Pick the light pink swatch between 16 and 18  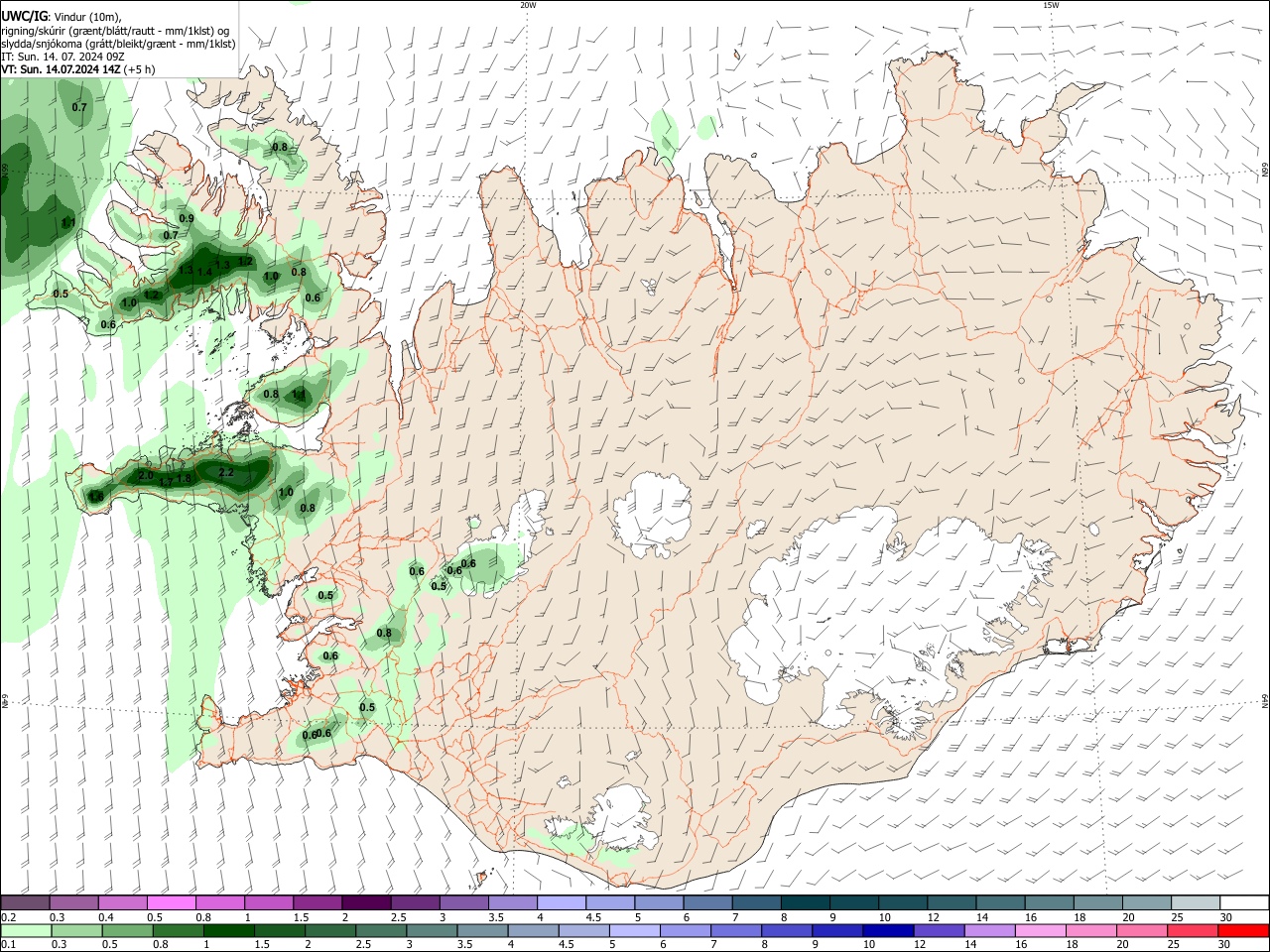pos(1040,930)
